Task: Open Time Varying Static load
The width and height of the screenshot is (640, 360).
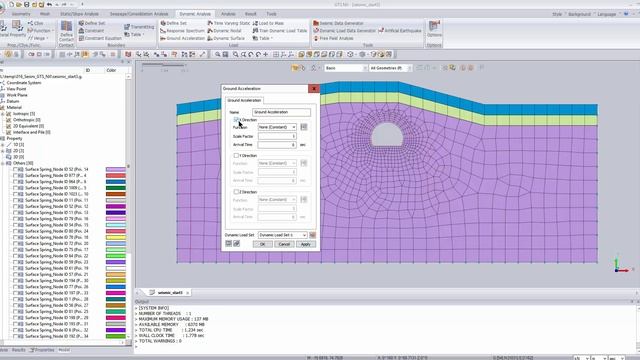Action: 229,23
